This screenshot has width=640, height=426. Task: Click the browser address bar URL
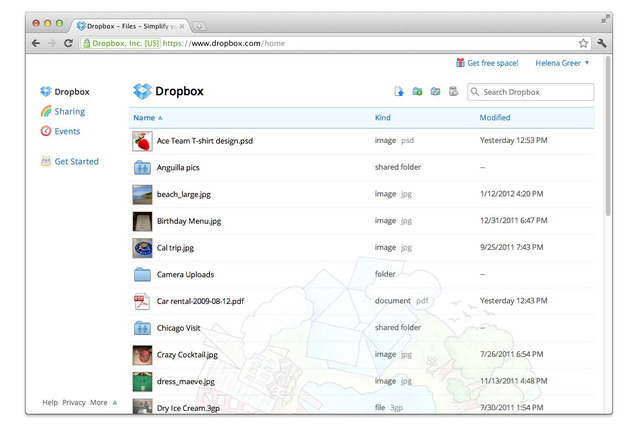(x=224, y=43)
